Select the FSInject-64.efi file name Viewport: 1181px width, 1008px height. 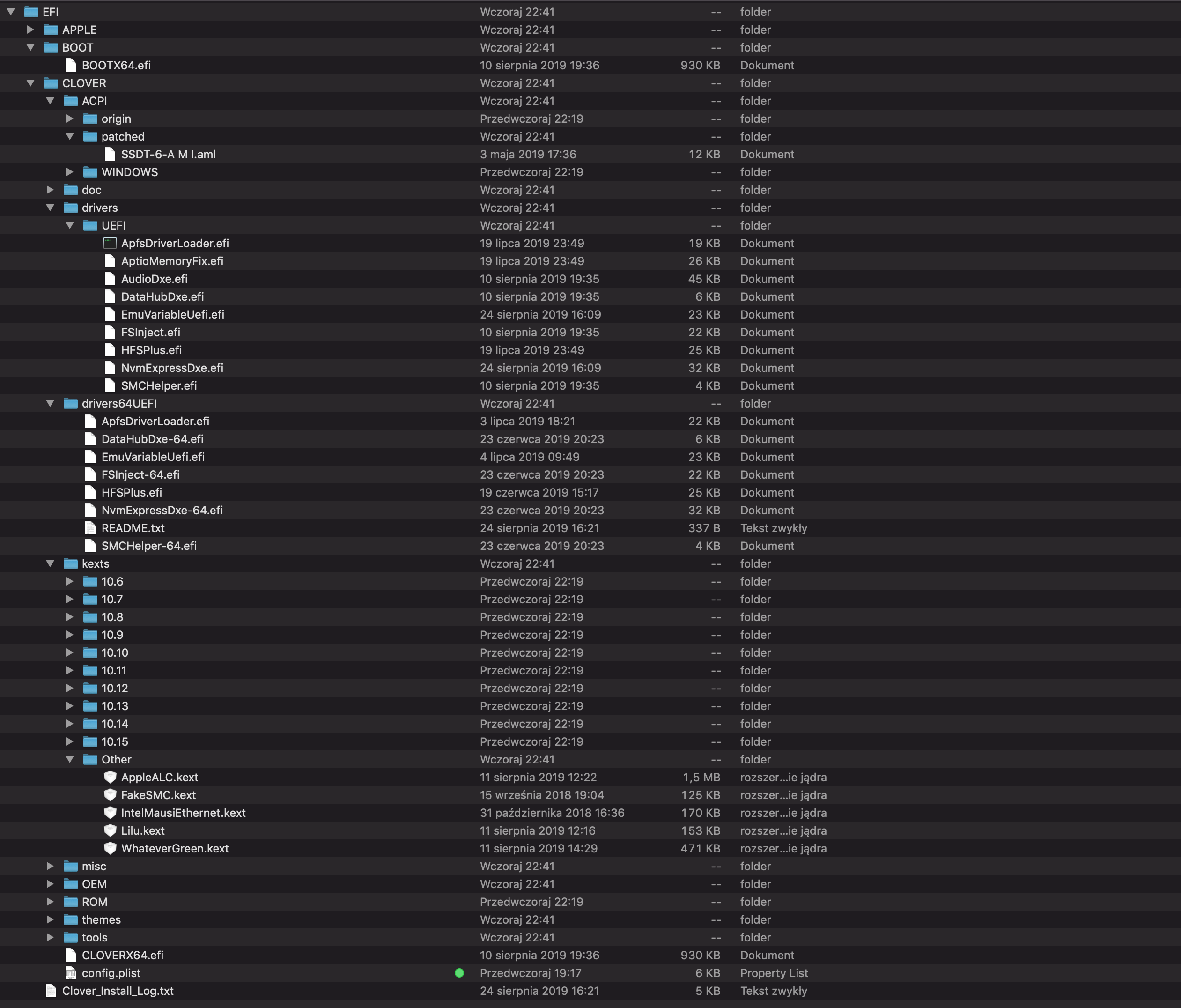140,474
